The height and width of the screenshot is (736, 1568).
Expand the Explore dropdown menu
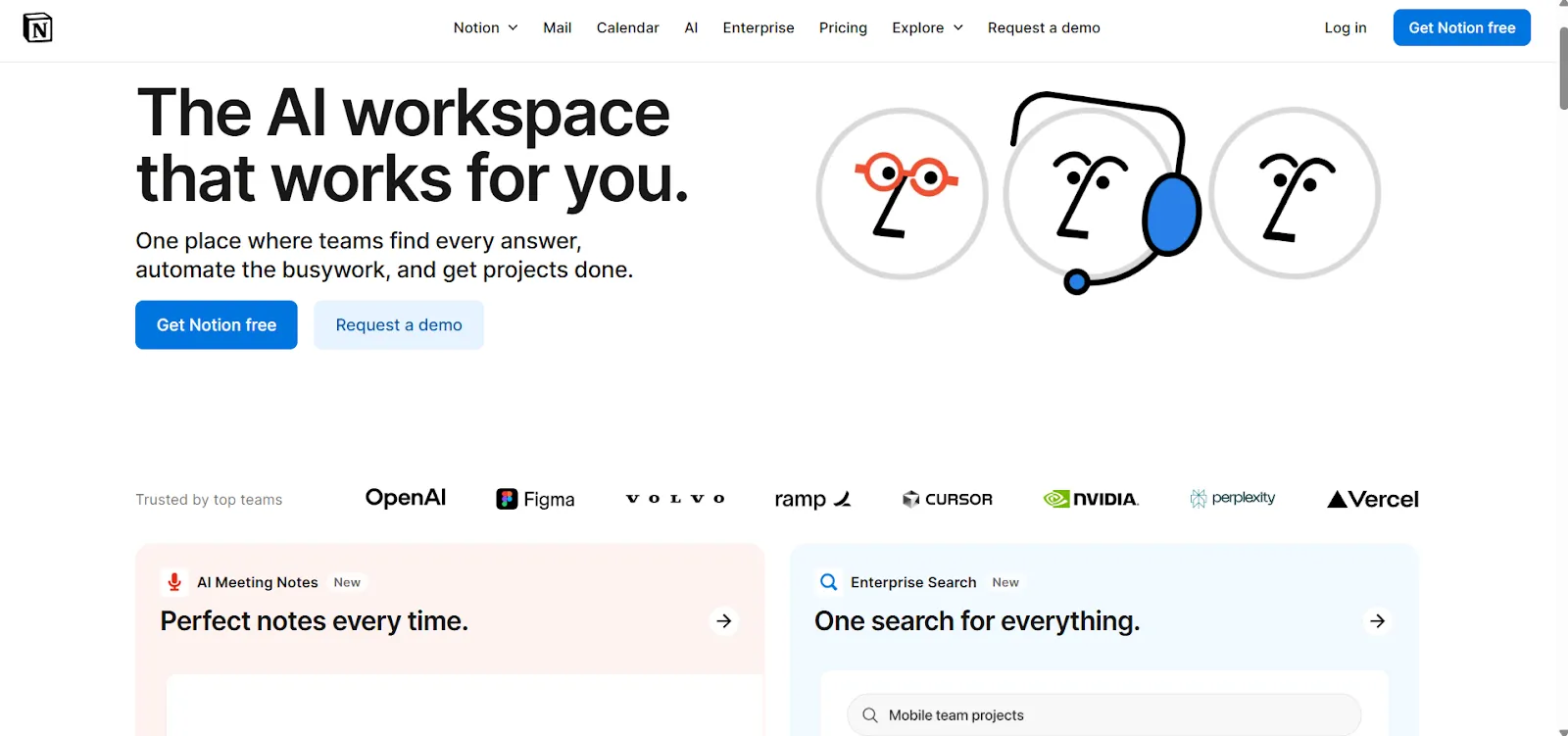[x=927, y=27]
